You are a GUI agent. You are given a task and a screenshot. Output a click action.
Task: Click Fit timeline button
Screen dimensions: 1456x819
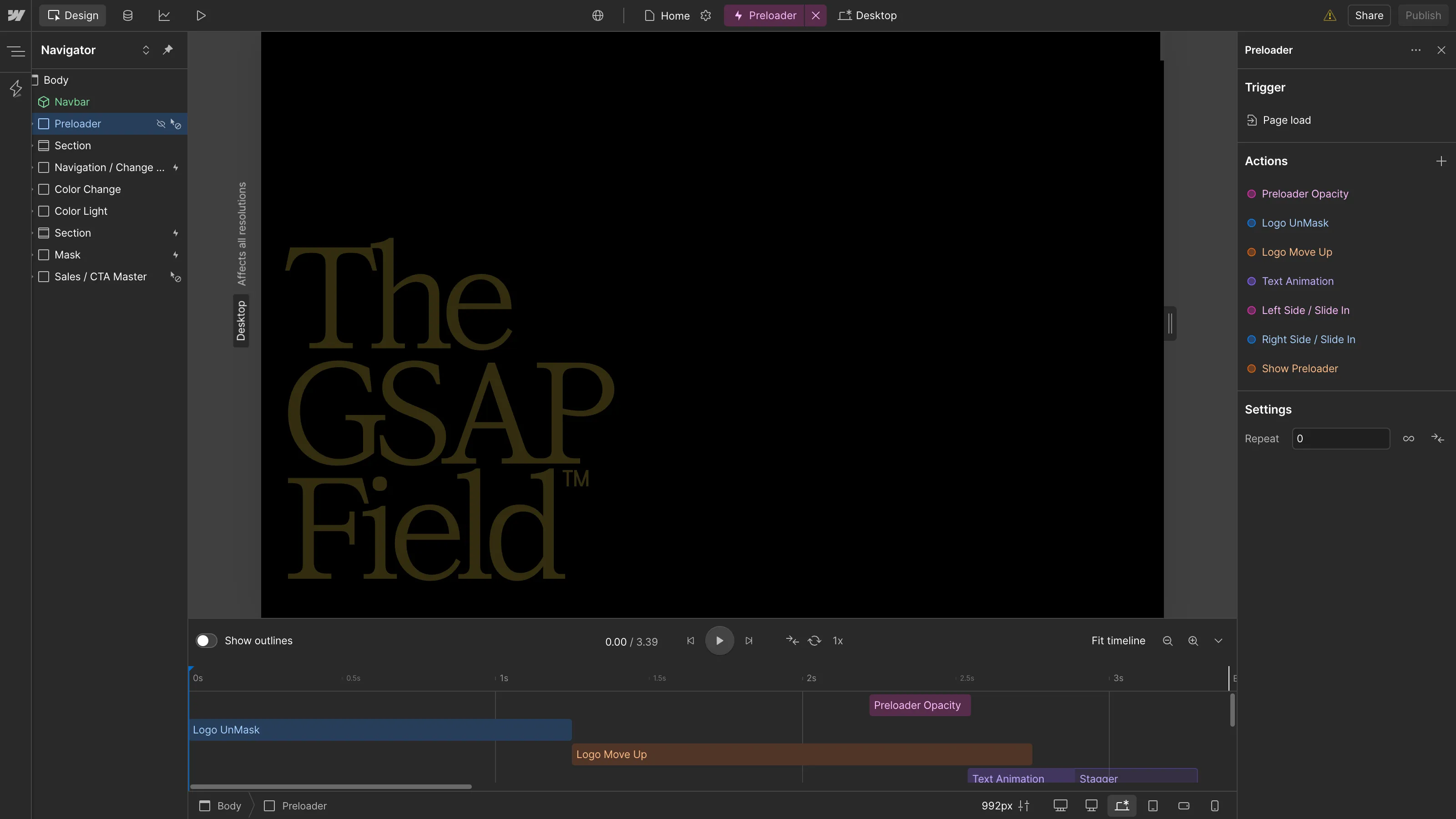1118,640
